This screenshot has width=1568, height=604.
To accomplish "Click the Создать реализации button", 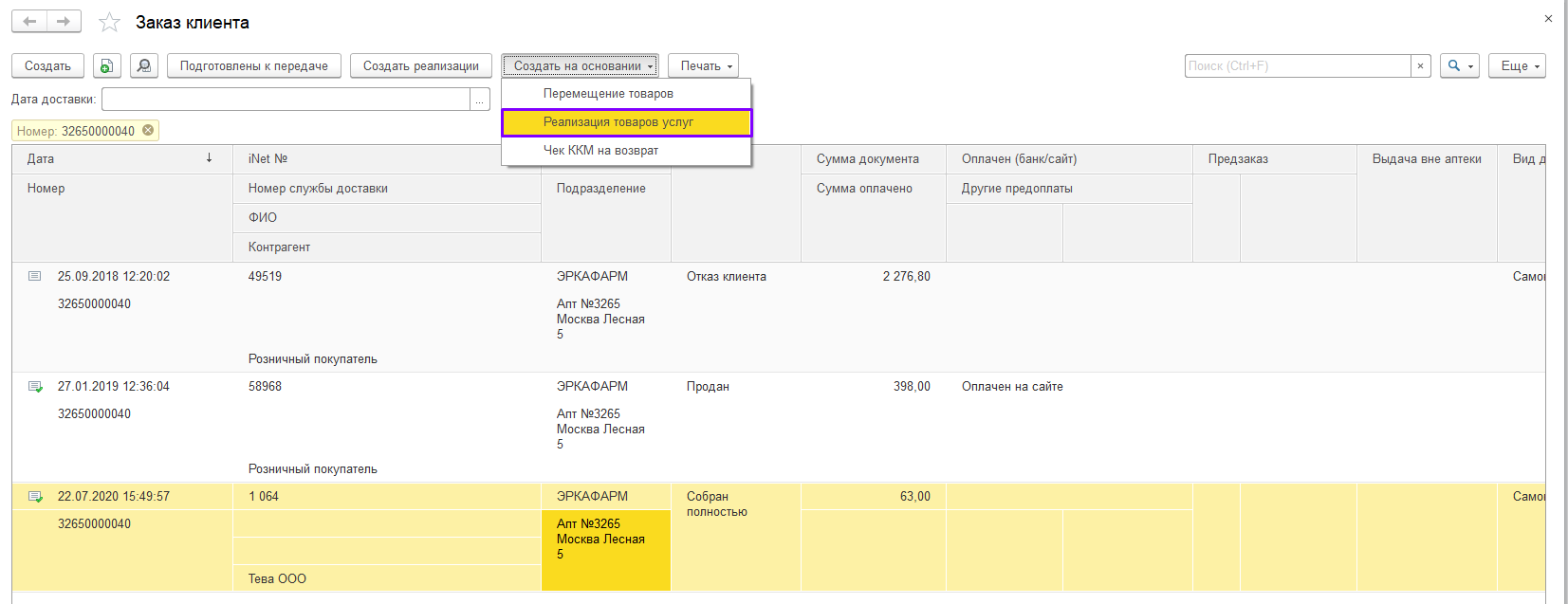I will coord(420,65).
